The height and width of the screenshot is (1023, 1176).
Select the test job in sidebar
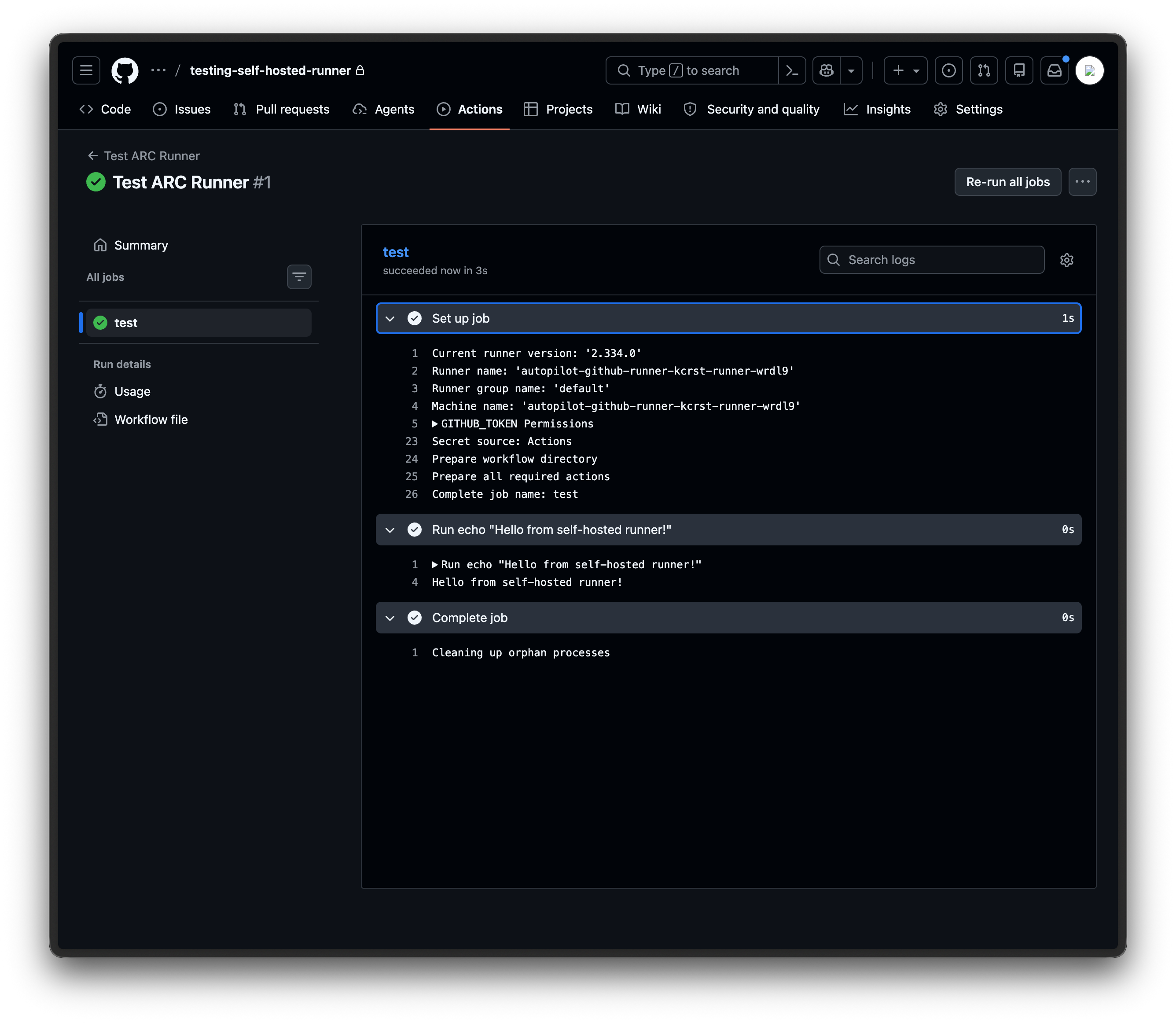pyautogui.click(x=198, y=323)
